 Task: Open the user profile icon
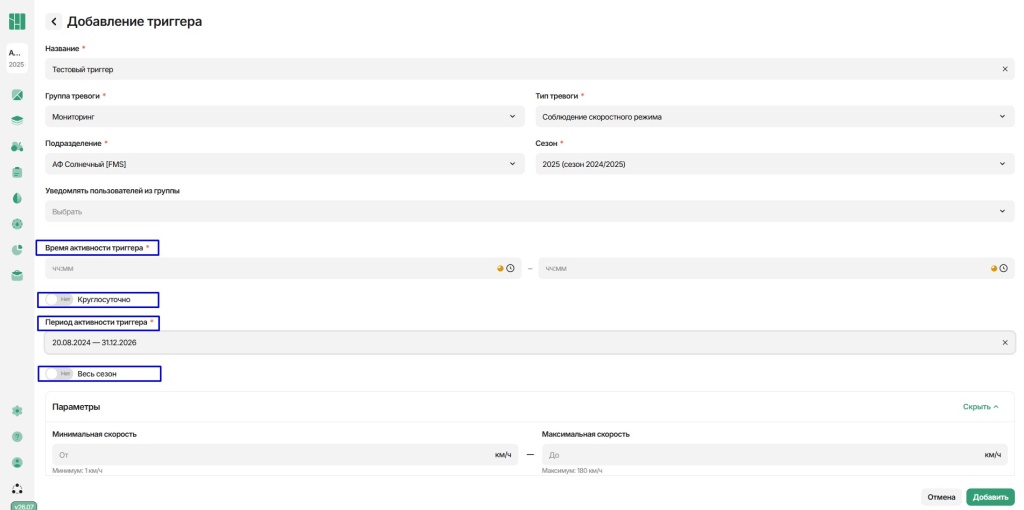(x=17, y=462)
